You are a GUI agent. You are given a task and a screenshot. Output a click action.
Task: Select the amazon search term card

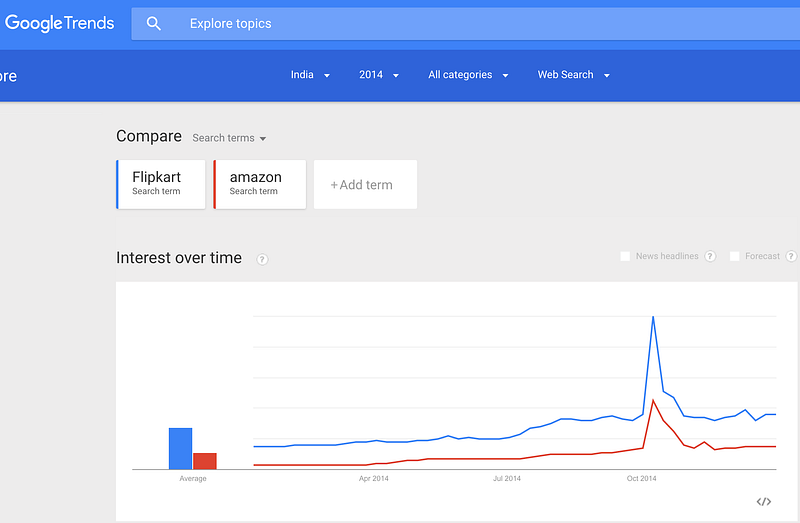[x=260, y=184]
